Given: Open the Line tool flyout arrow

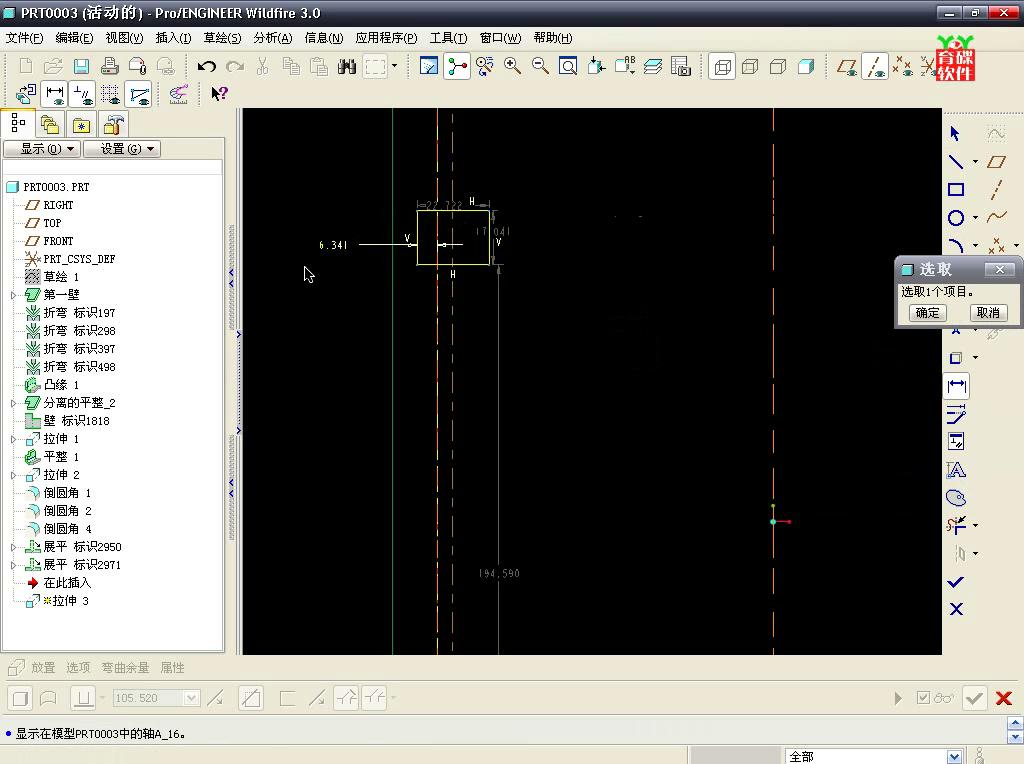Looking at the screenshot, I should (x=975, y=162).
